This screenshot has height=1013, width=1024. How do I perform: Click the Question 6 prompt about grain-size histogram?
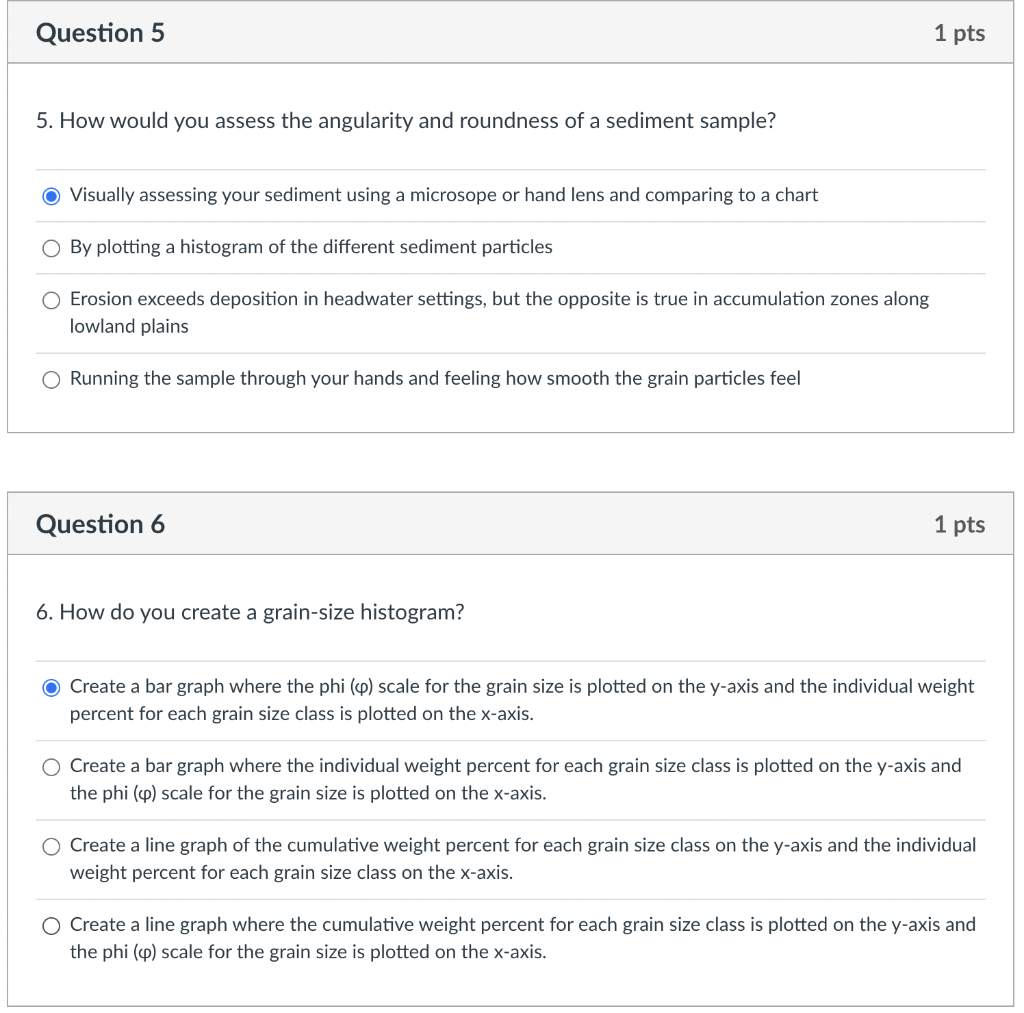(248, 612)
